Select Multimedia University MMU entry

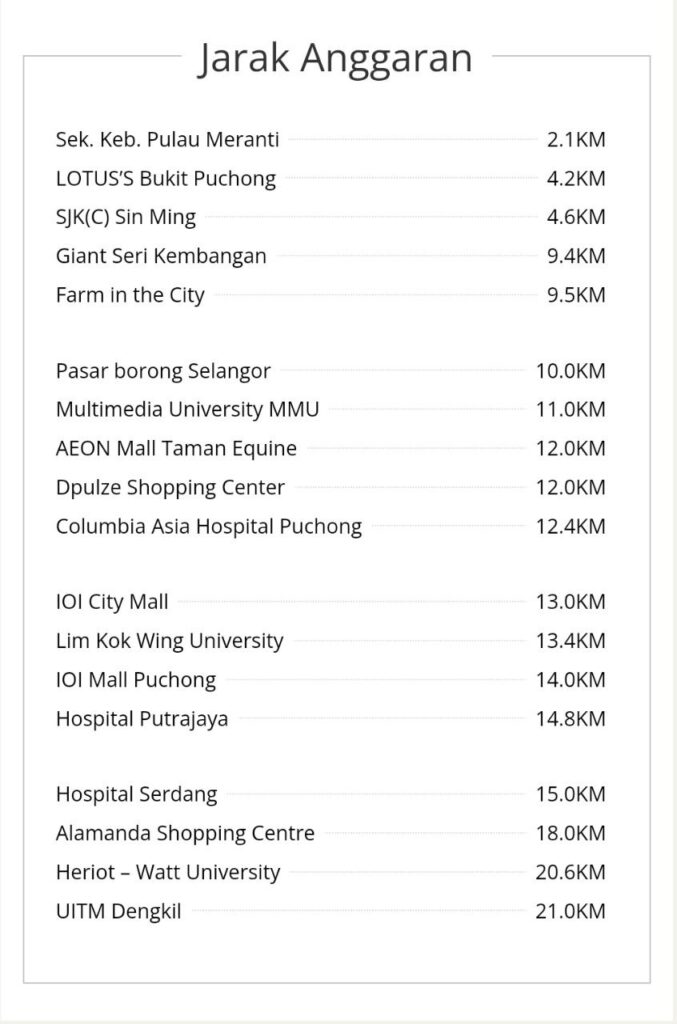pyautogui.click(x=188, y=410)
